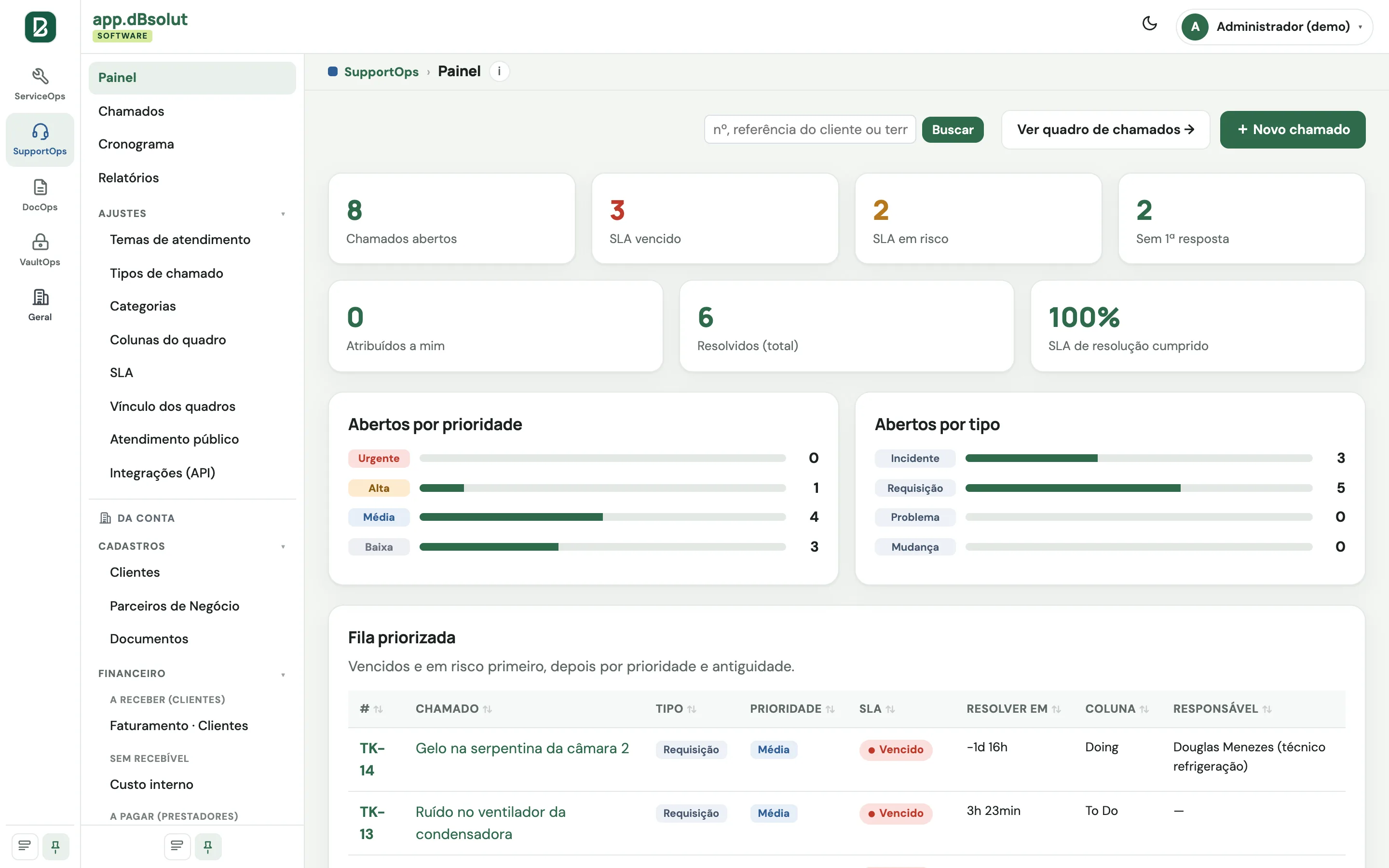Open ticket Ruído no ventilador da condensadora

tap(490, 823)
